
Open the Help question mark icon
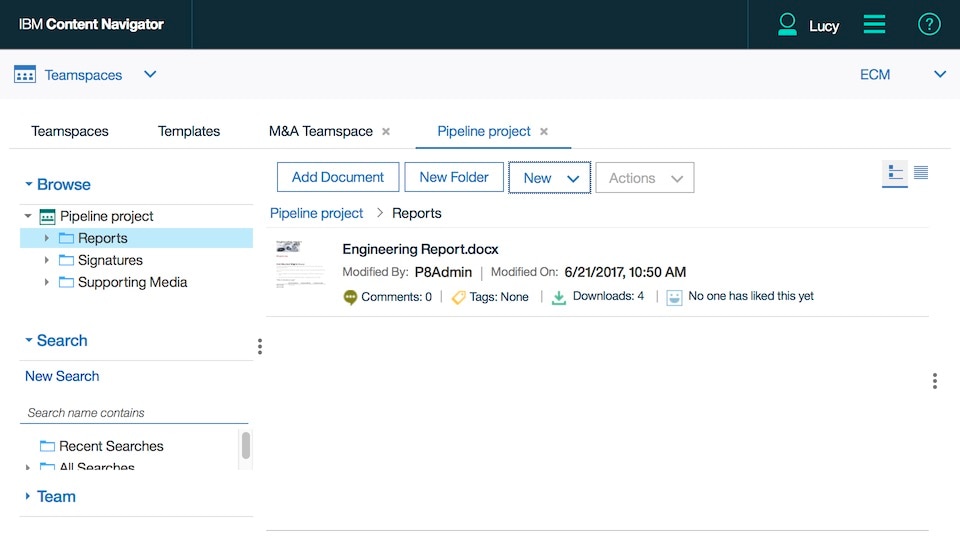(929, 25)
